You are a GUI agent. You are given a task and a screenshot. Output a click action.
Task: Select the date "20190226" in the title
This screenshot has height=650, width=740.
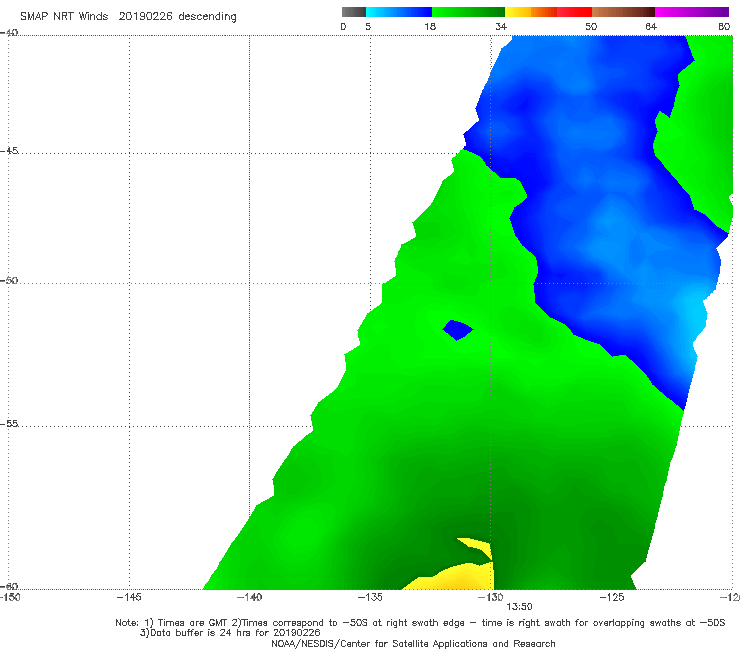145,16
